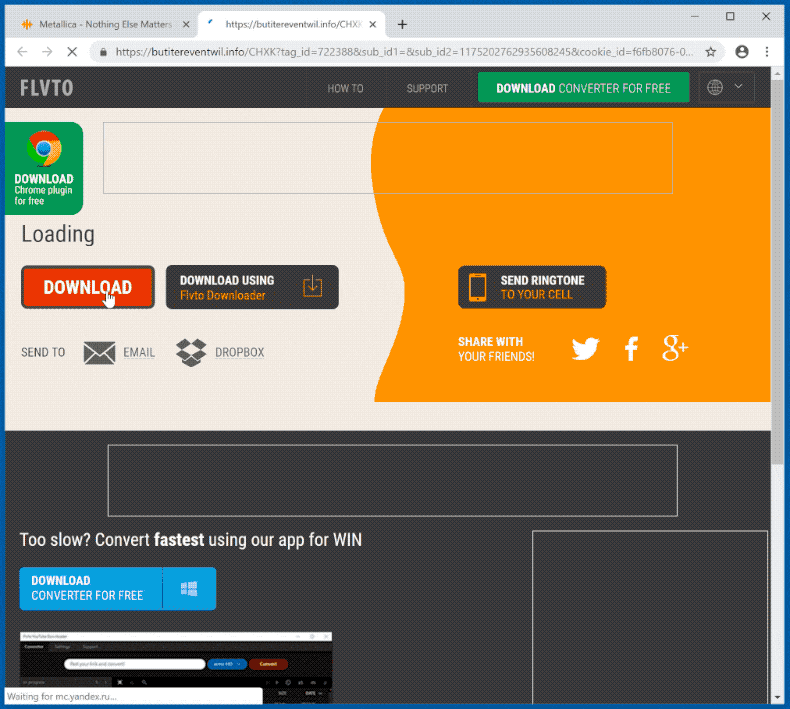The height and width of the screenshot is (709, 790).
Task: Click the site padlock icon
Action: 103,52
